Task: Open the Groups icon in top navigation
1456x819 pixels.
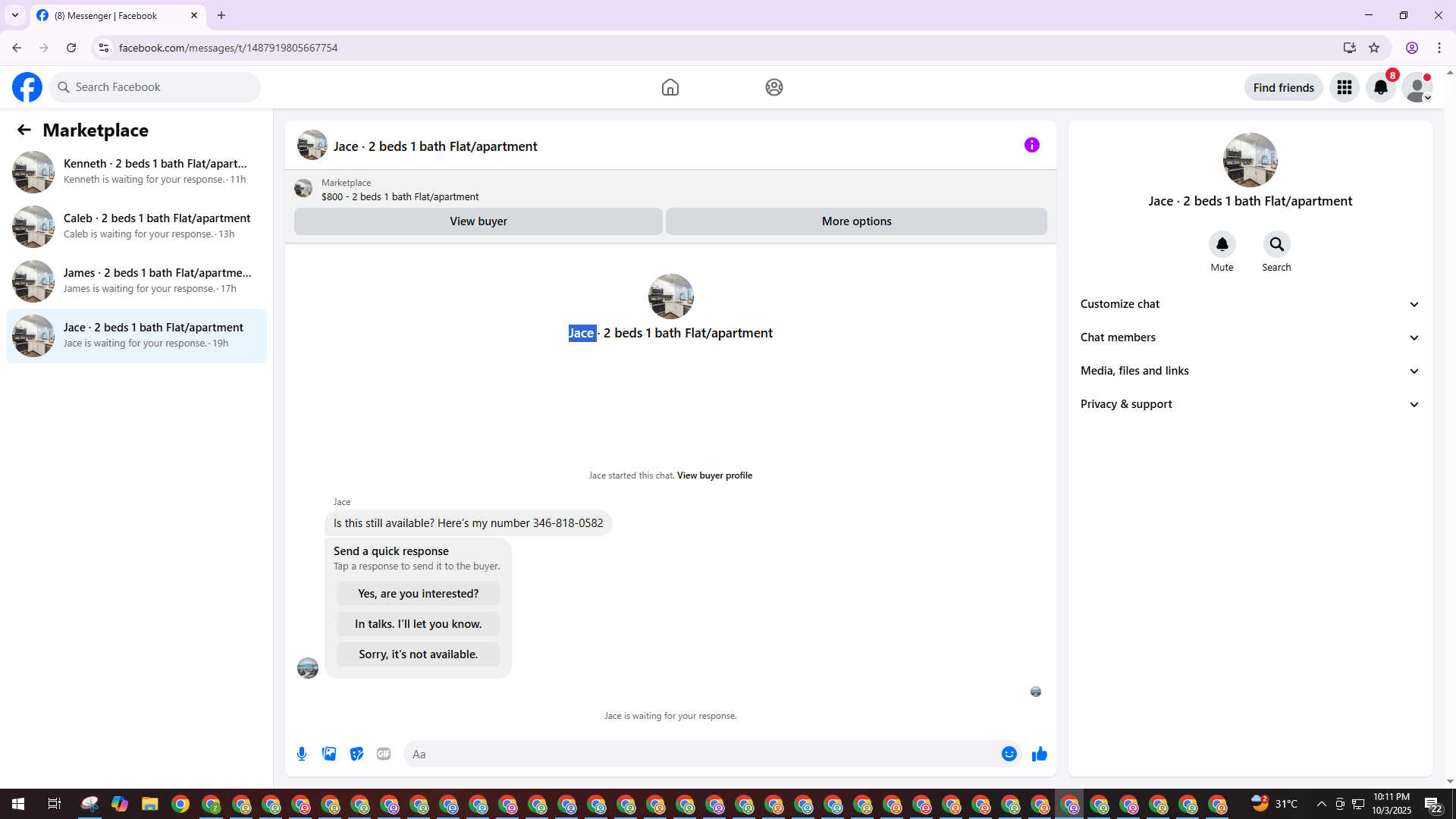Action: [x=774, y=87]
